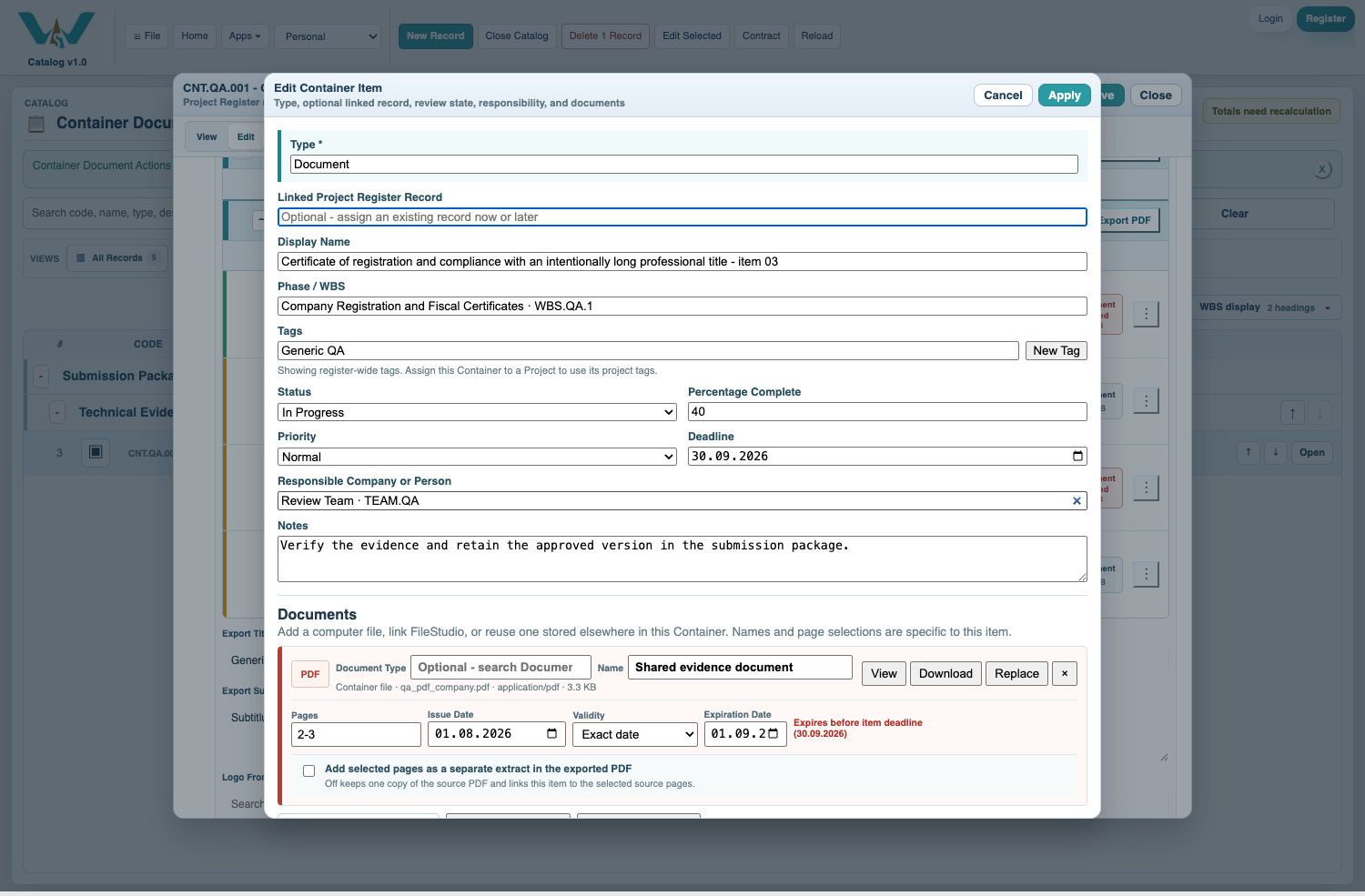Click the Phase / WBS field

(x=682, y=307)
